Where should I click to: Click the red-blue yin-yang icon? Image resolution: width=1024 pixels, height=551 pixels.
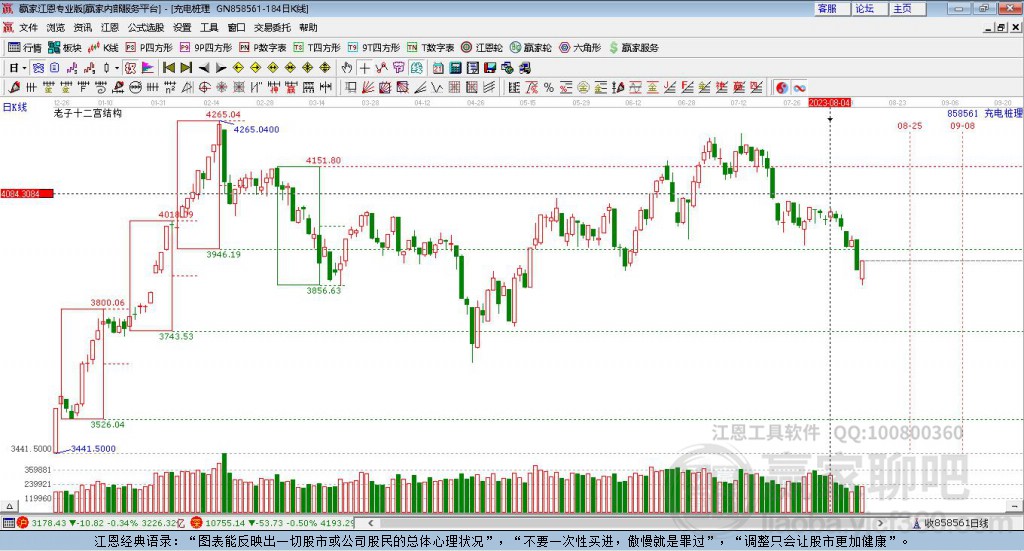tap(782, 87)
